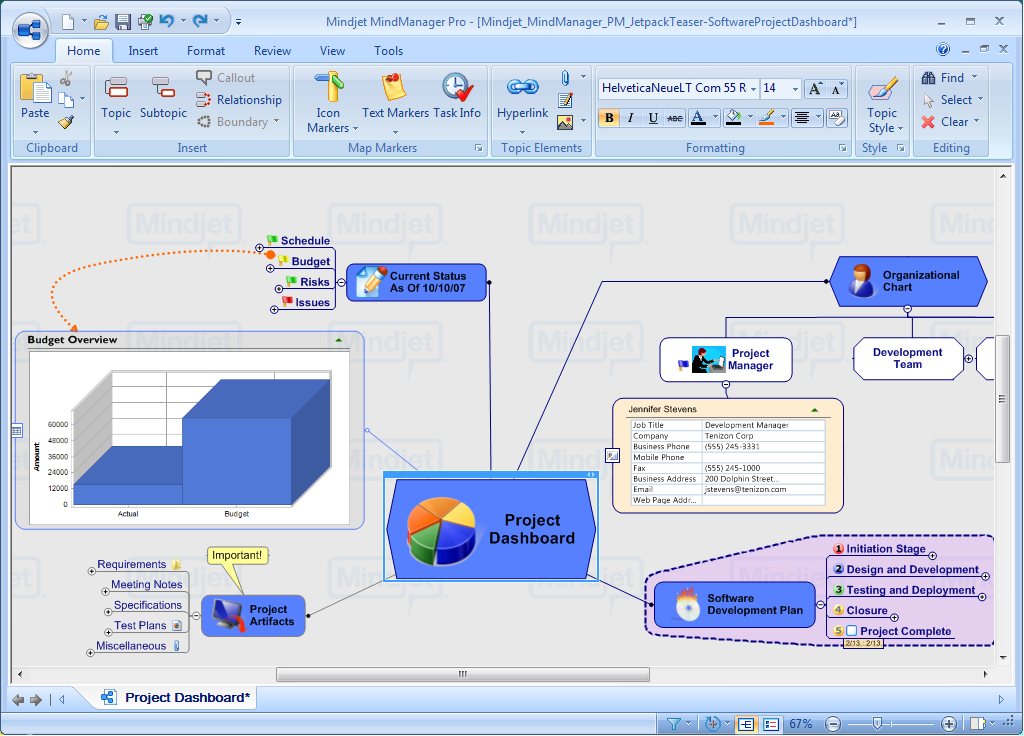Switch to the Insert ribbon tab

143,51
